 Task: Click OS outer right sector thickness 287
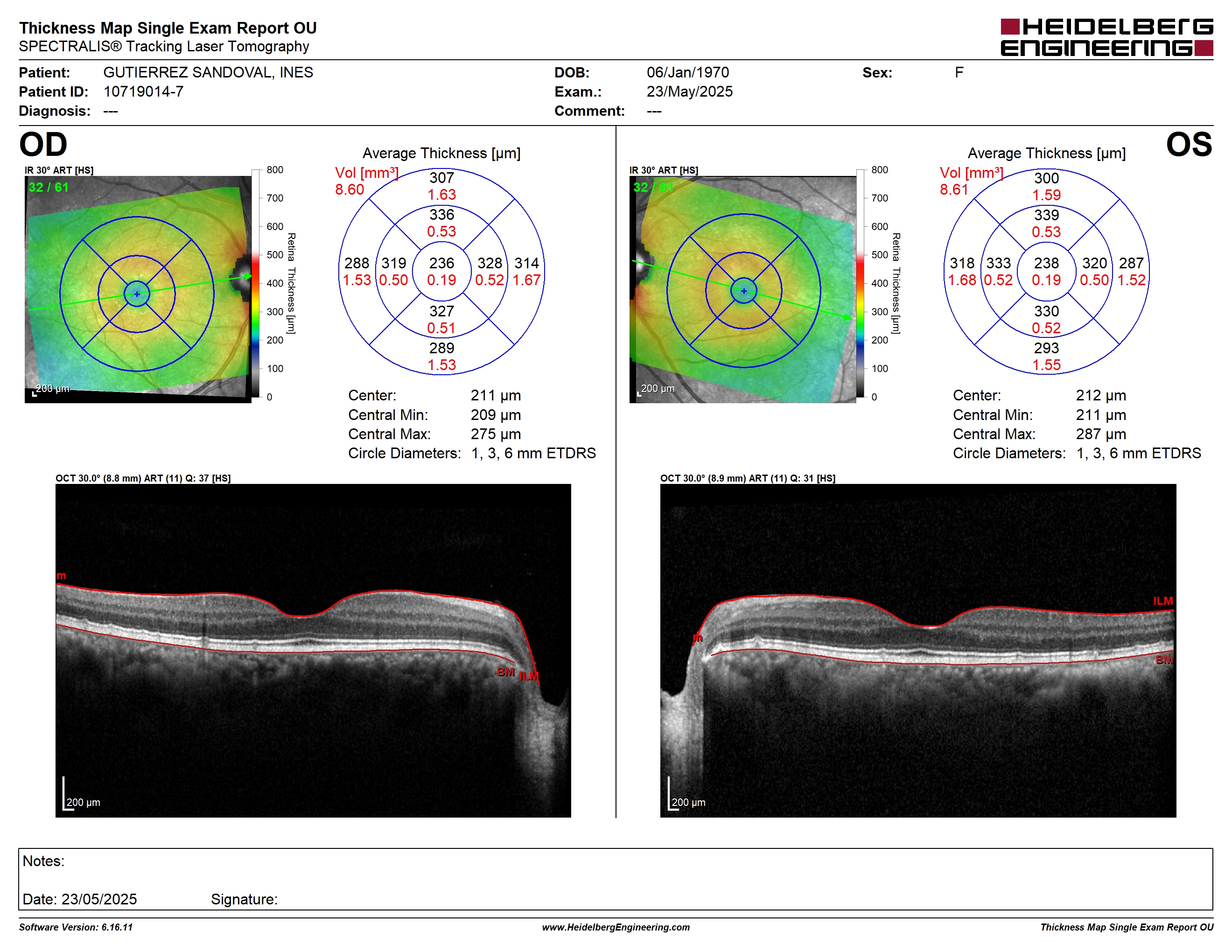coord(1132,263)
